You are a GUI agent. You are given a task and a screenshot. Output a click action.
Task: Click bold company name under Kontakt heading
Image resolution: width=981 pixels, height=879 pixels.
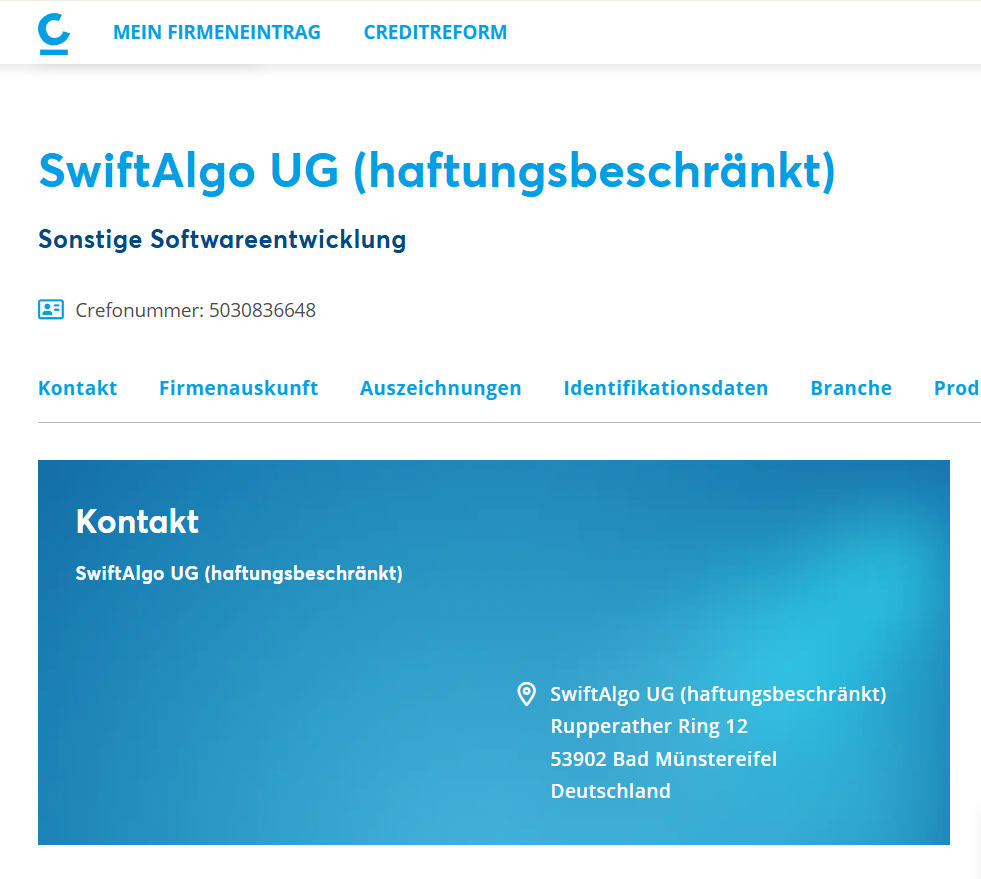point(239,574)
